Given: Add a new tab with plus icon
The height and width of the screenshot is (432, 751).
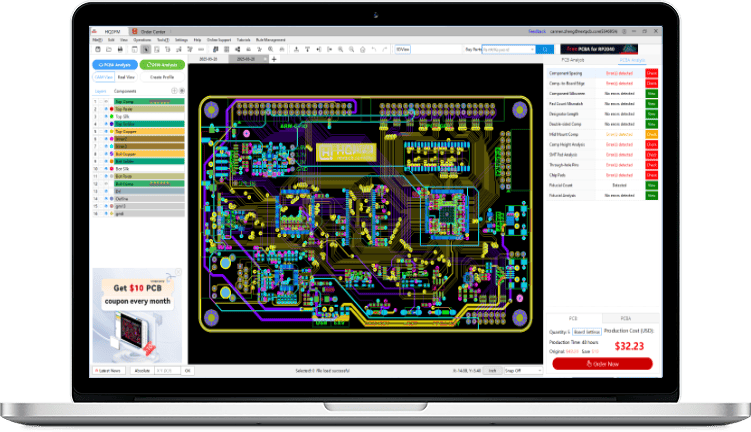Looking at the screenshot, I should point(274,59).
